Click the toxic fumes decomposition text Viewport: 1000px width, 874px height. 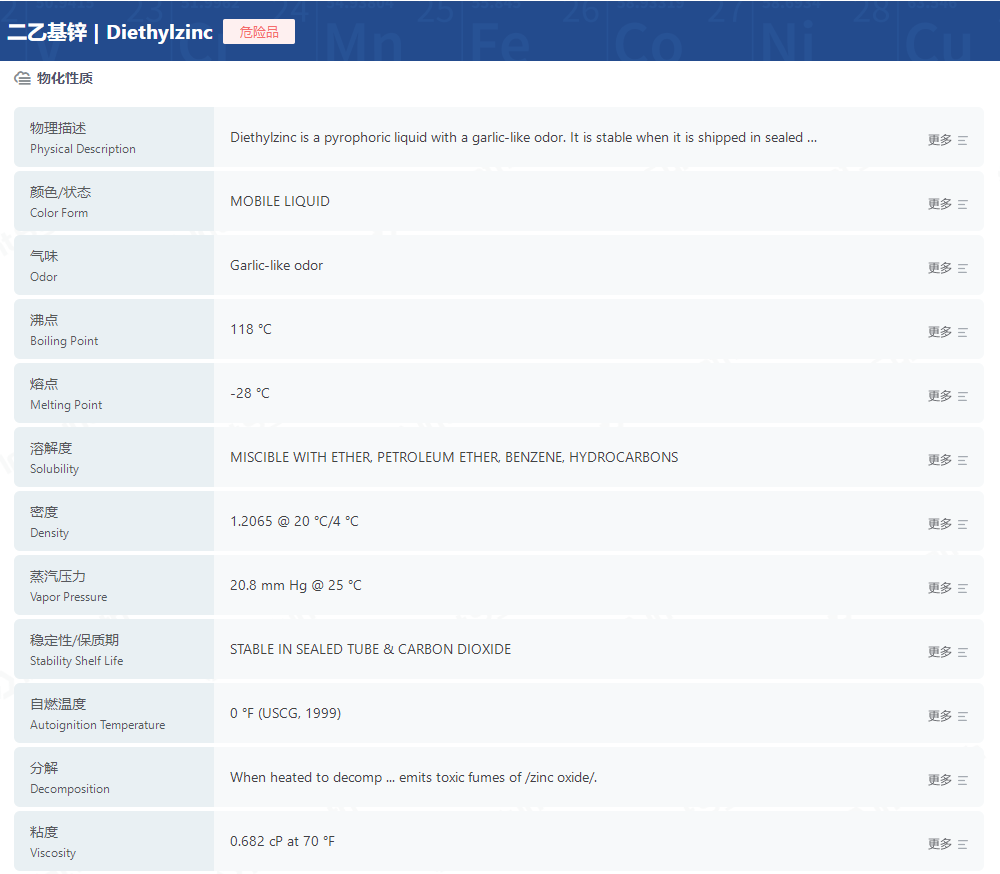[413, 778]
